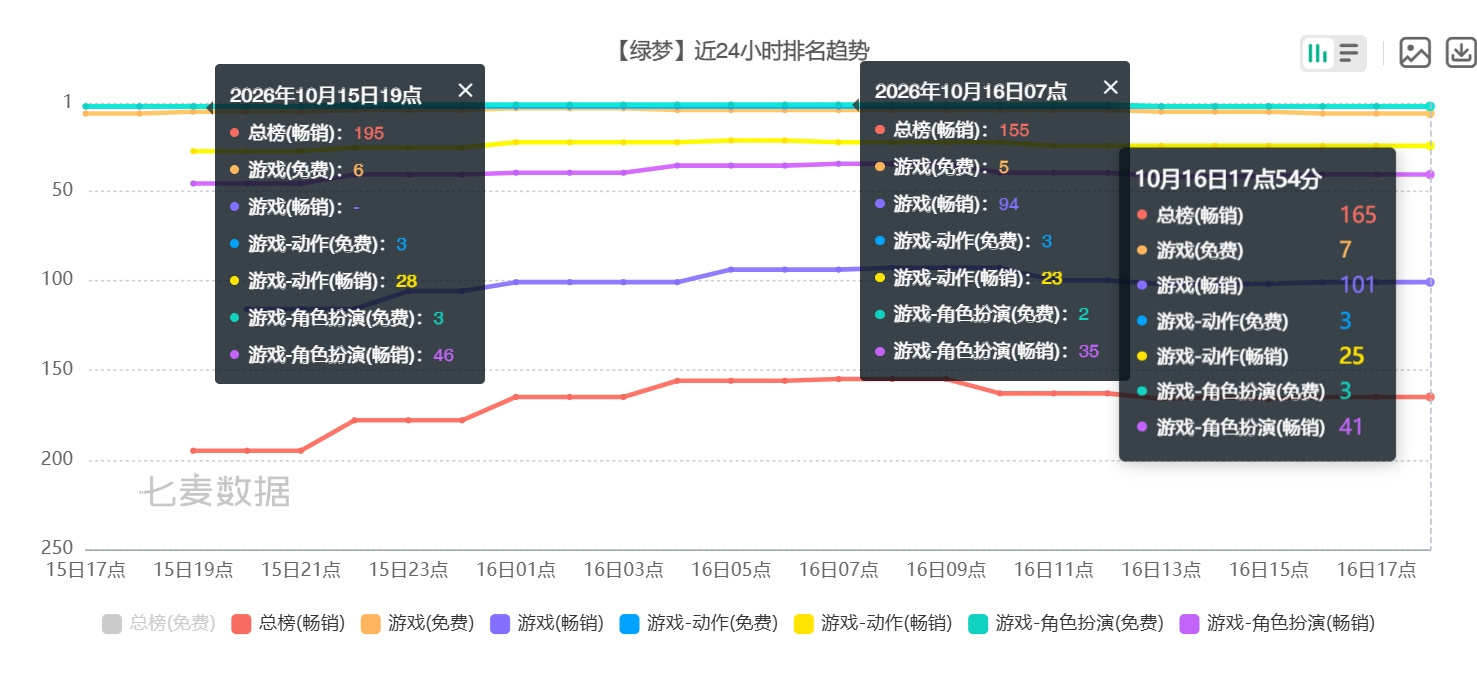Toggle 游戏-角色扮演(免费) legend entry

(1065, 623)
